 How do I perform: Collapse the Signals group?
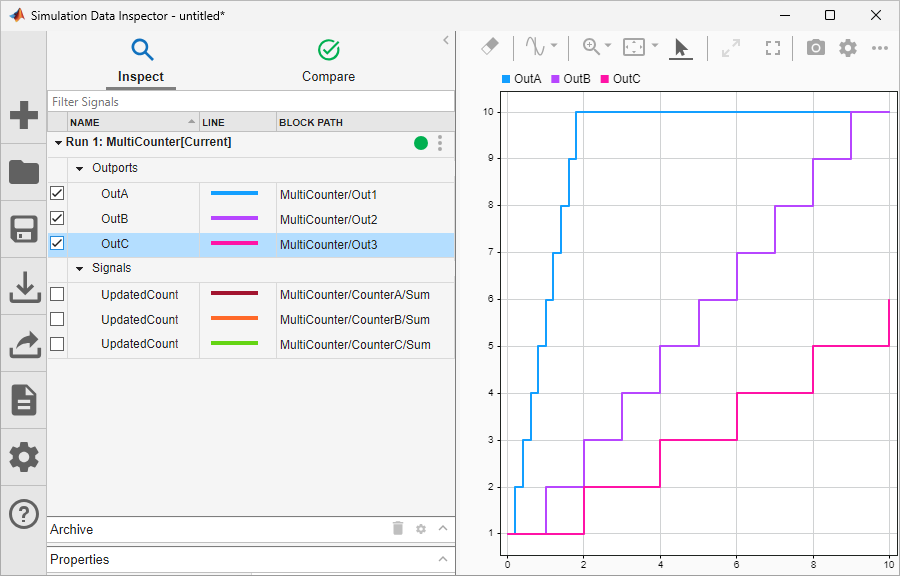pos(79,268)
